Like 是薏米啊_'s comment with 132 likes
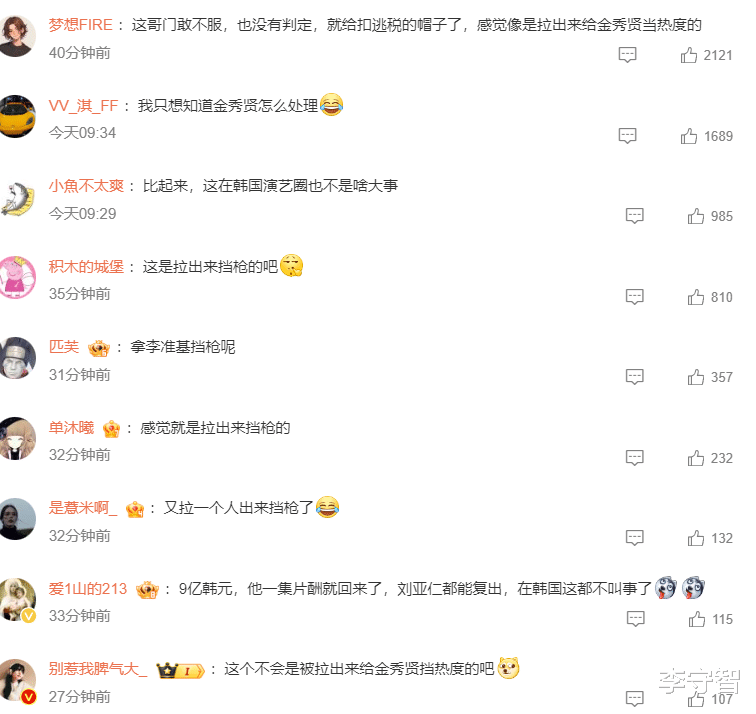 (696, 538)
